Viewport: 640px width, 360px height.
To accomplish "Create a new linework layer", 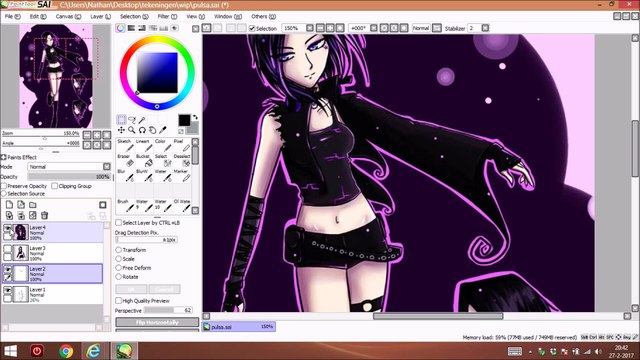I will (21, 204).
